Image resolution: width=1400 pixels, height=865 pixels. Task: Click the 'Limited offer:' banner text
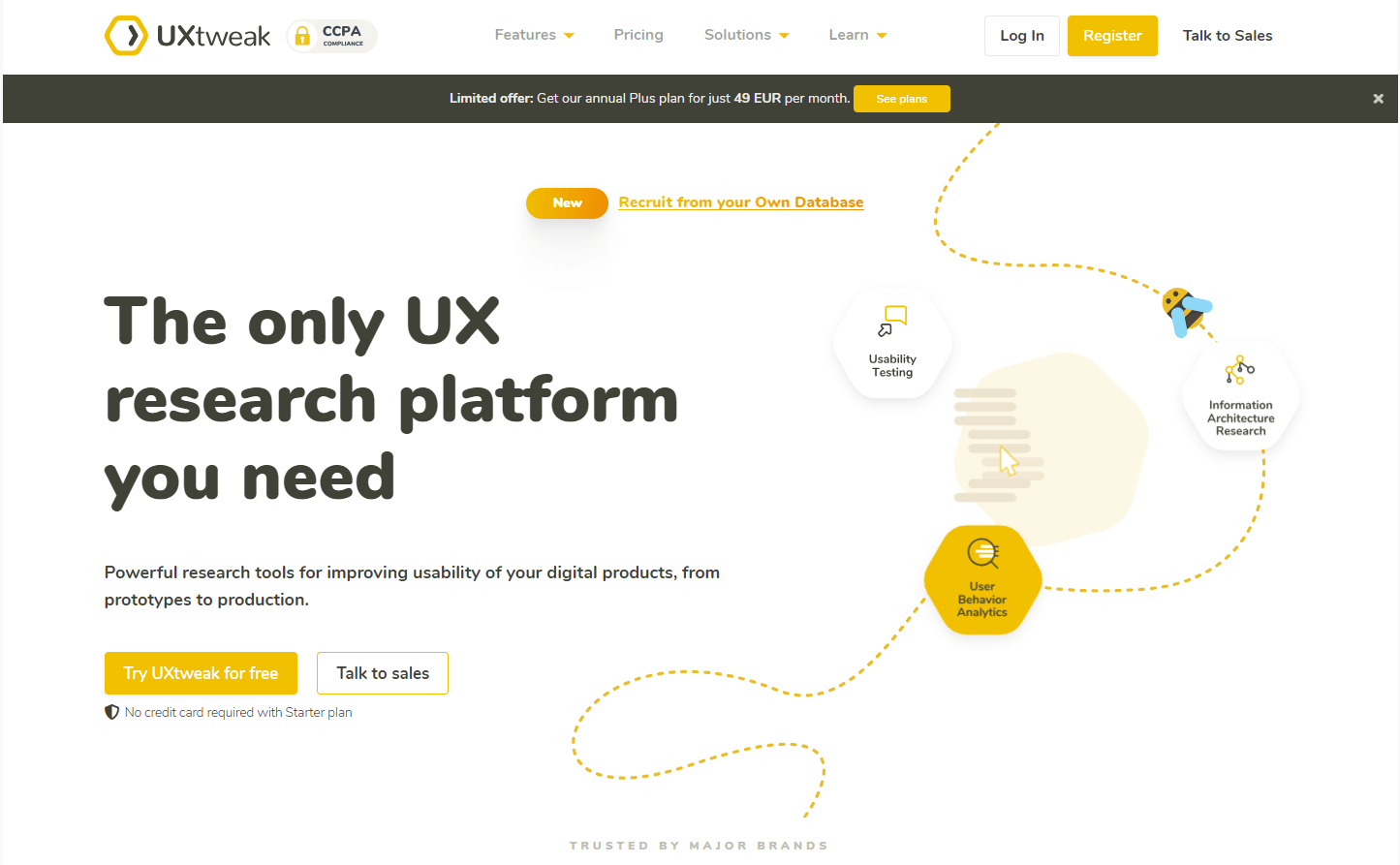(x=491, y=99)
